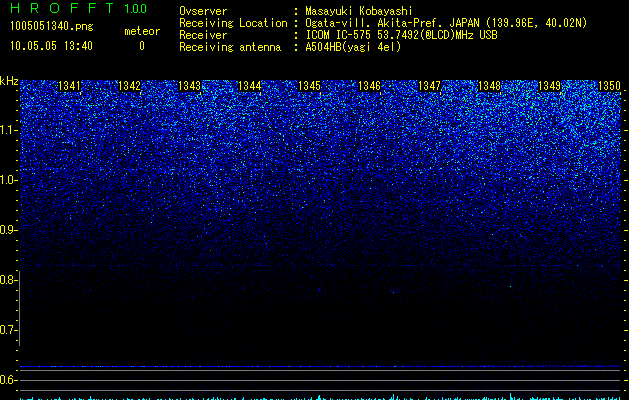Click the kHz axis unit label
Viewport: 629px width, 400px height.
9,81
